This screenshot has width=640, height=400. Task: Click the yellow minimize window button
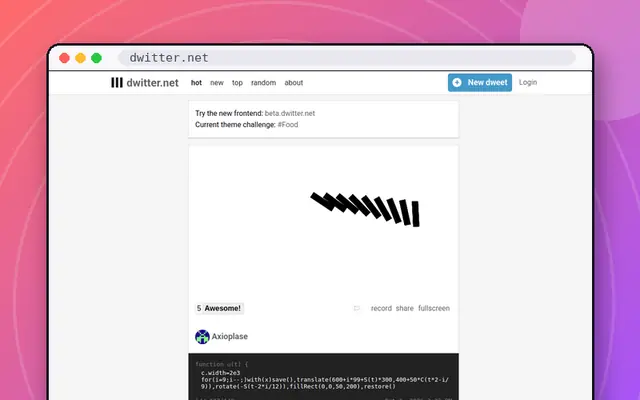tap(80, 58)
